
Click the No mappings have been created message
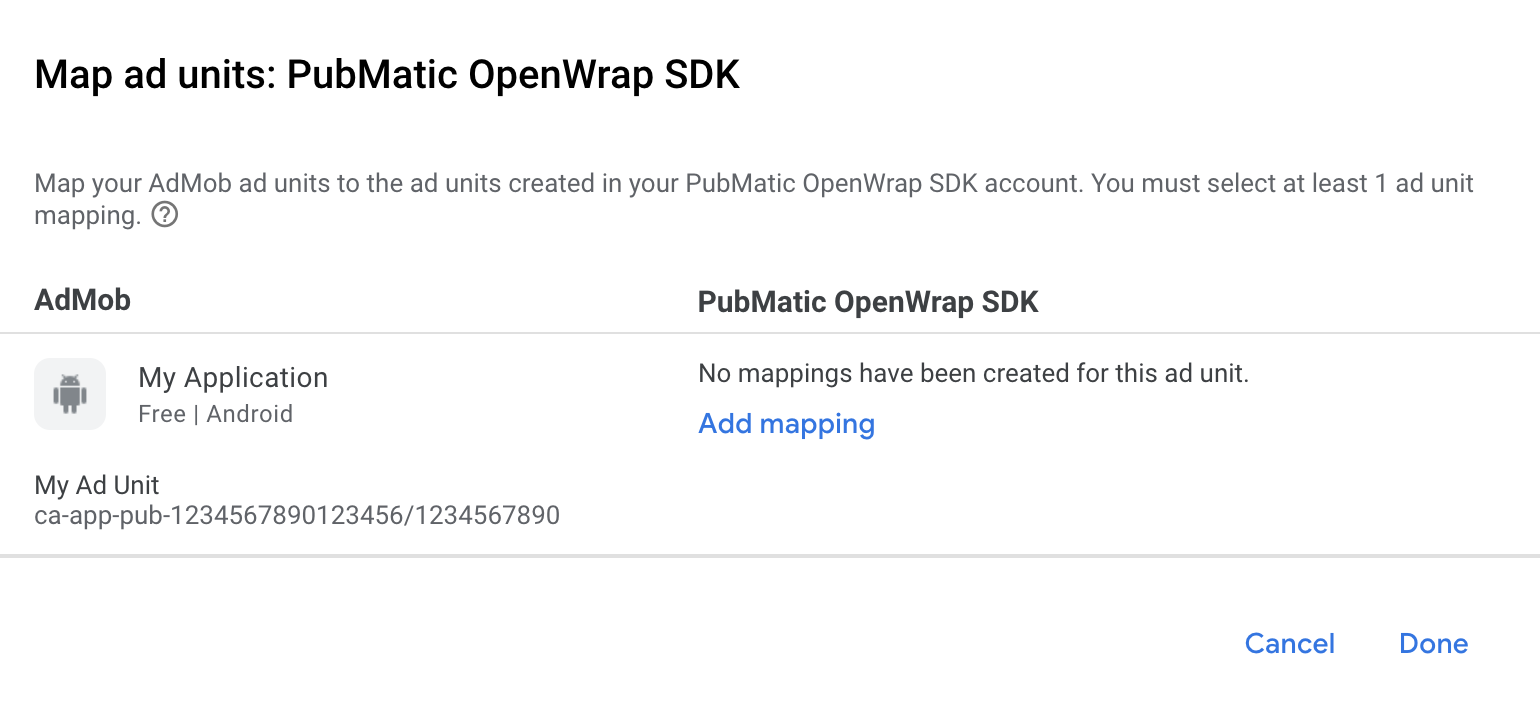click(x=973, y=374)
